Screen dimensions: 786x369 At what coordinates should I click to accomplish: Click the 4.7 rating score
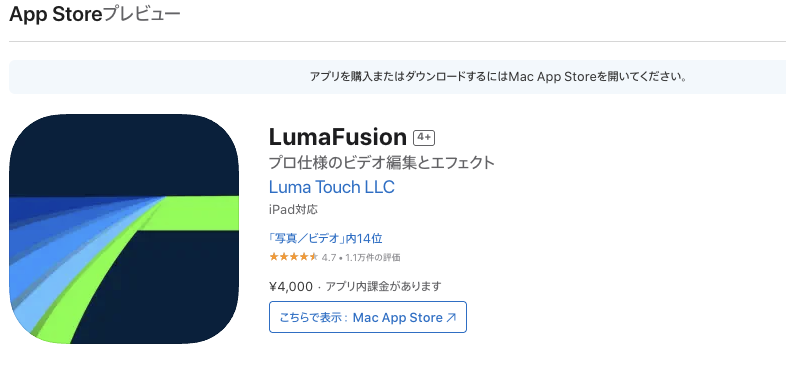pos(328,258)
